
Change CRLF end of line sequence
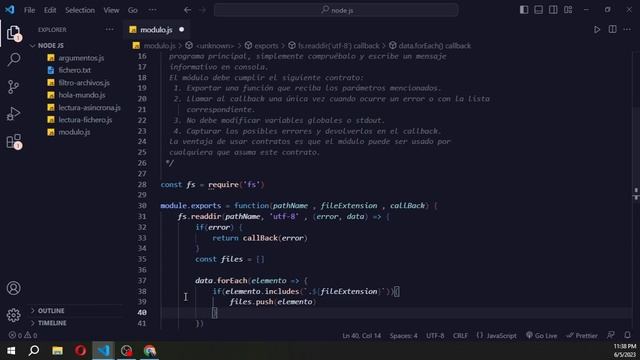(x=460, y=336)
